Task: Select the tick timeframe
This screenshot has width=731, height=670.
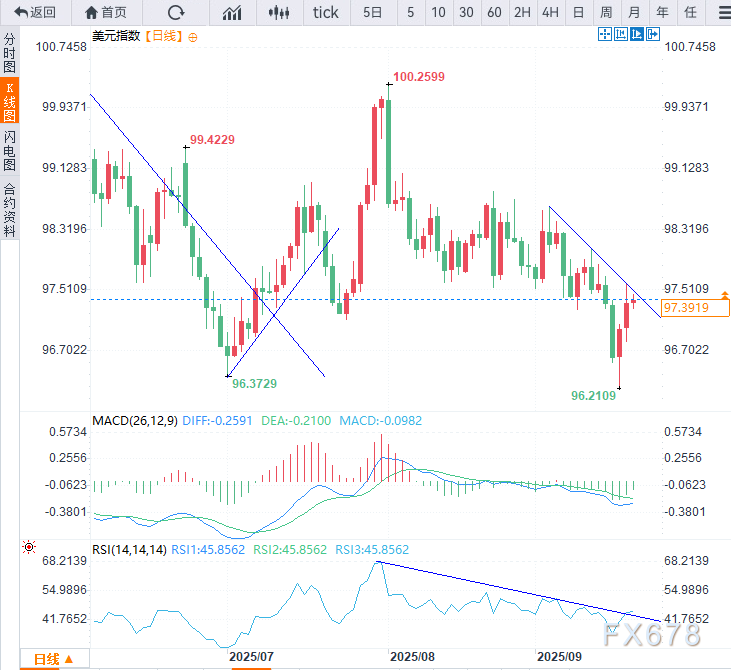Action: point(325,12)
